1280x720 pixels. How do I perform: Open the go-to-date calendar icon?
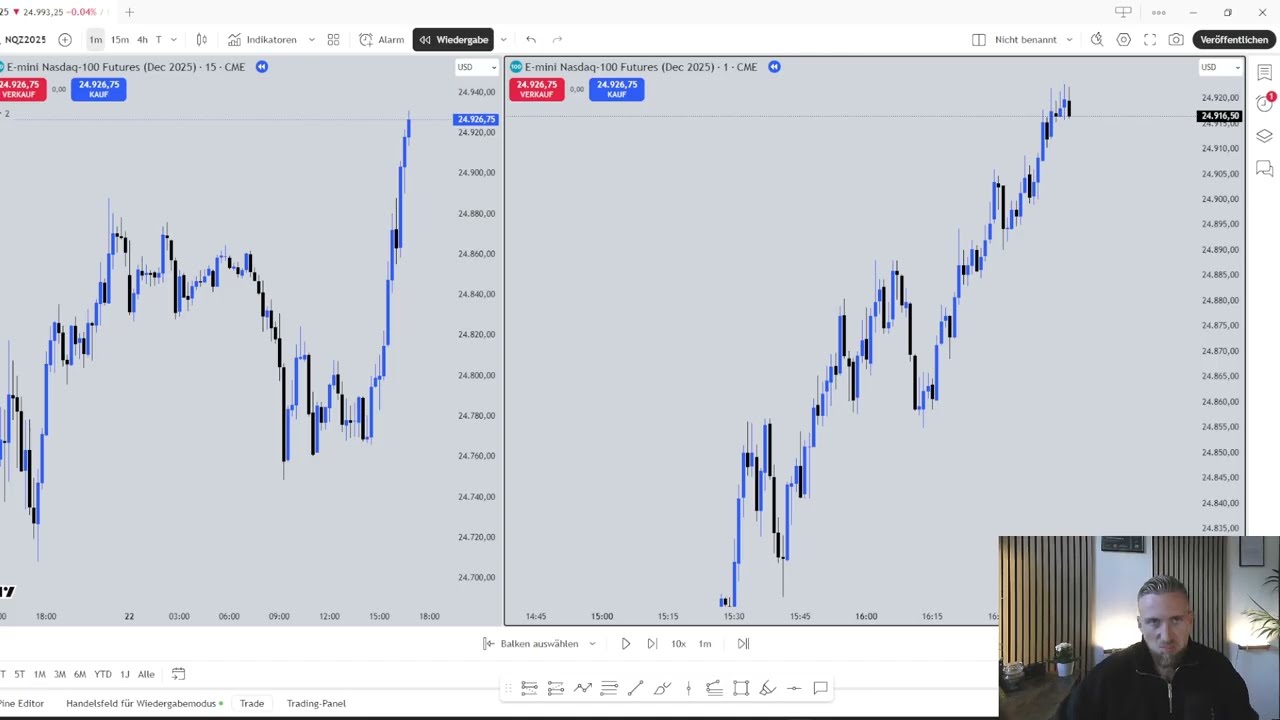pyautogui.click(x=178, y=674)
